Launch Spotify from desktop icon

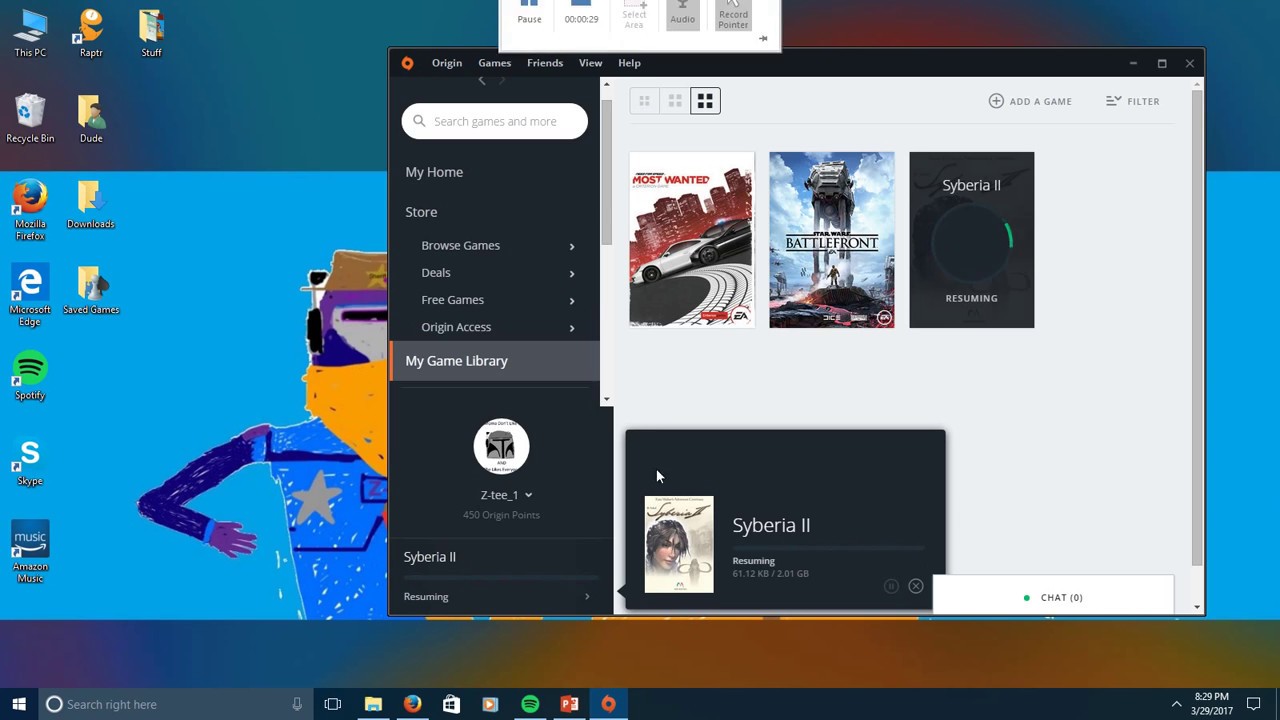click(30, 376)
